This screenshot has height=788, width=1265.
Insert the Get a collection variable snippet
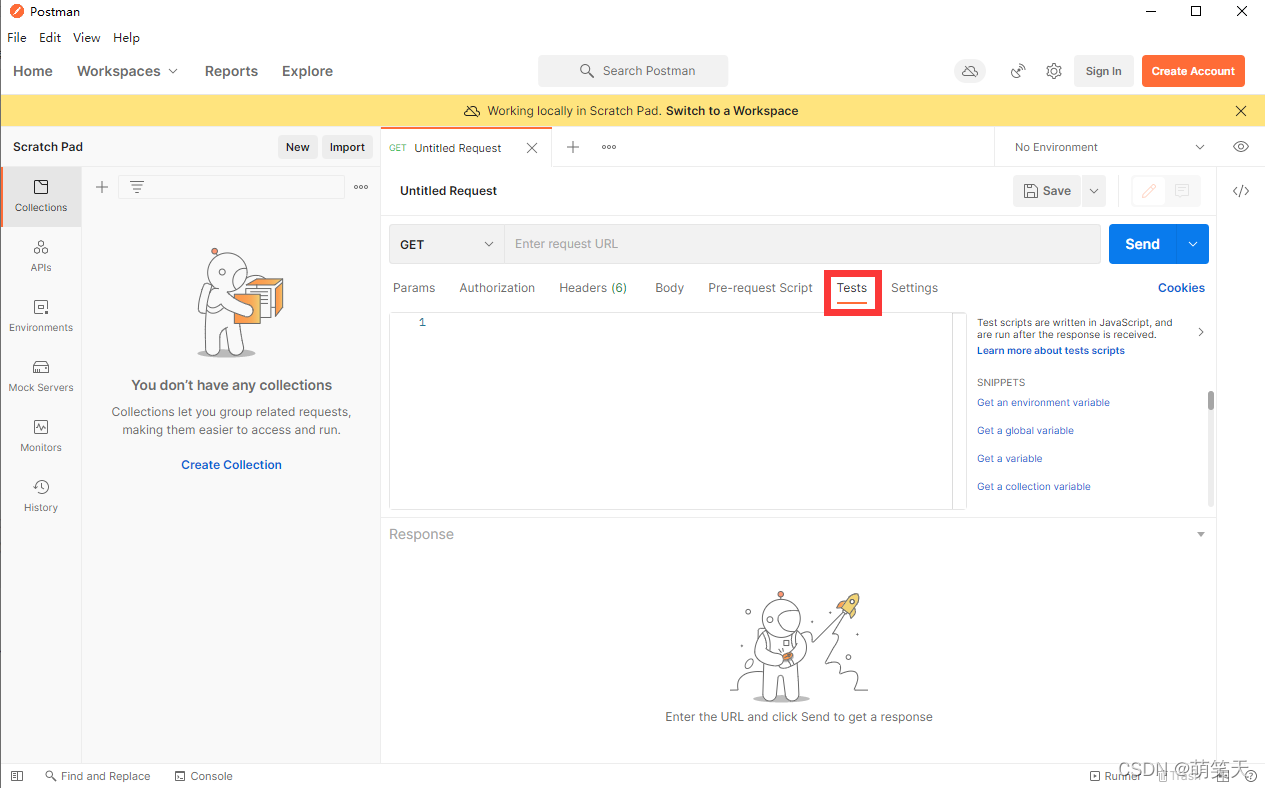(1034, 487)
